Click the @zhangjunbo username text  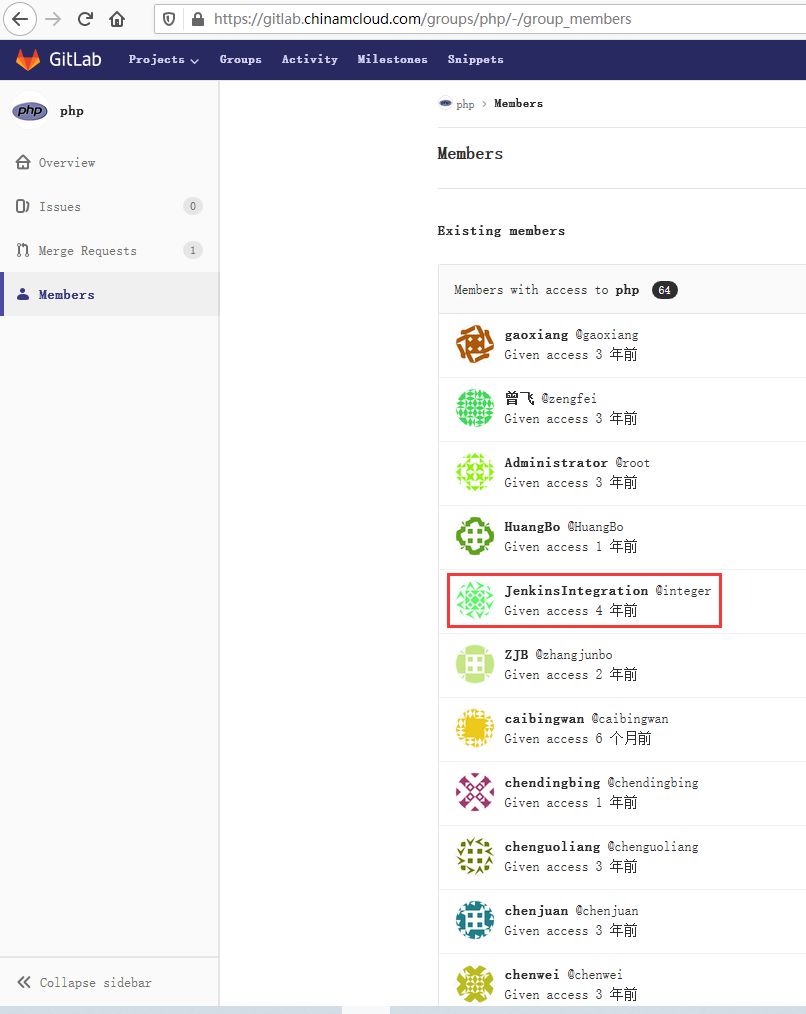point(574,655)
